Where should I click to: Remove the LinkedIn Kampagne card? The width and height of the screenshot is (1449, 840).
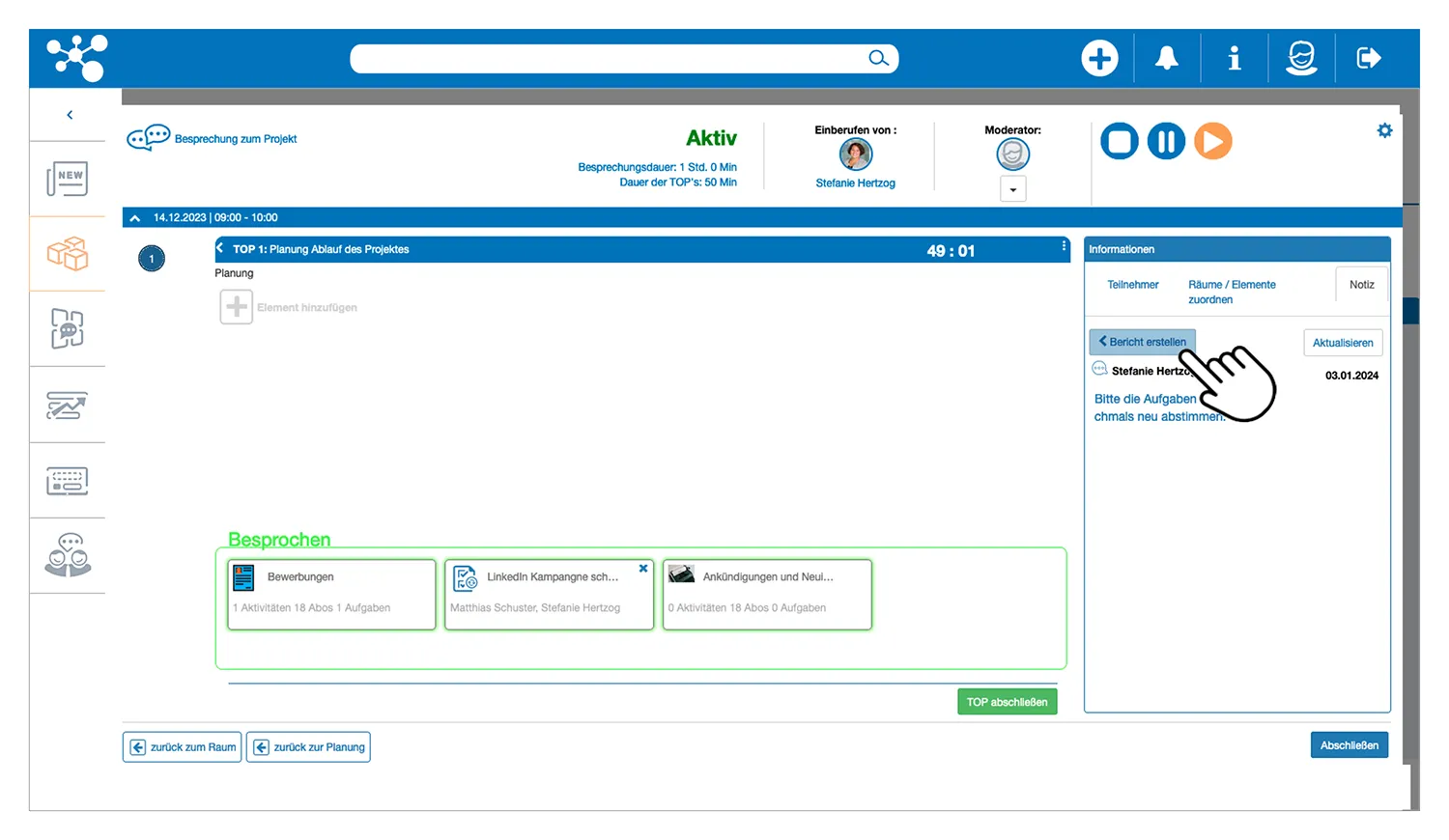pos(643,569)
